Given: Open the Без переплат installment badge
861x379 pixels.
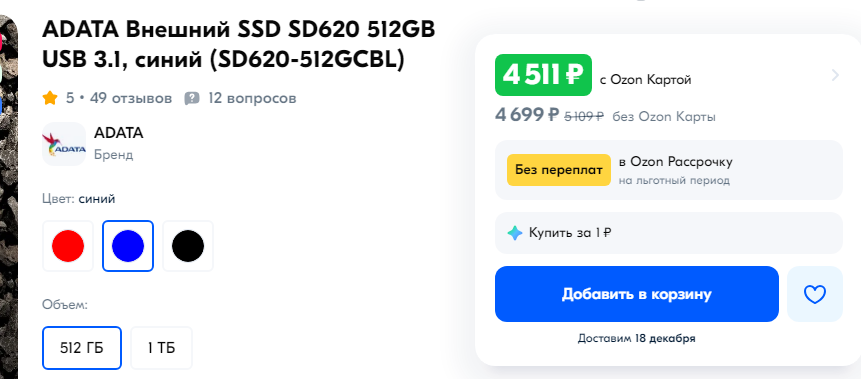Looking at the screenshot, I should coord(558,170).
